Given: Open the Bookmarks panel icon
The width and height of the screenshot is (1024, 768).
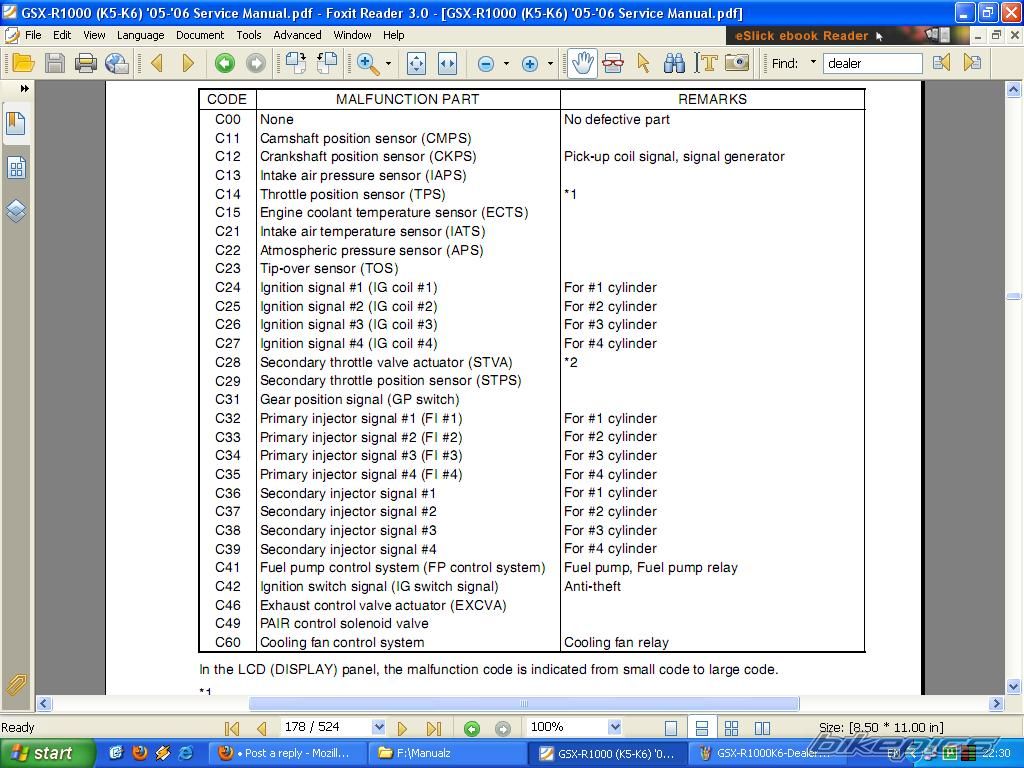Looking at the screenshot, I should (16, 124).
